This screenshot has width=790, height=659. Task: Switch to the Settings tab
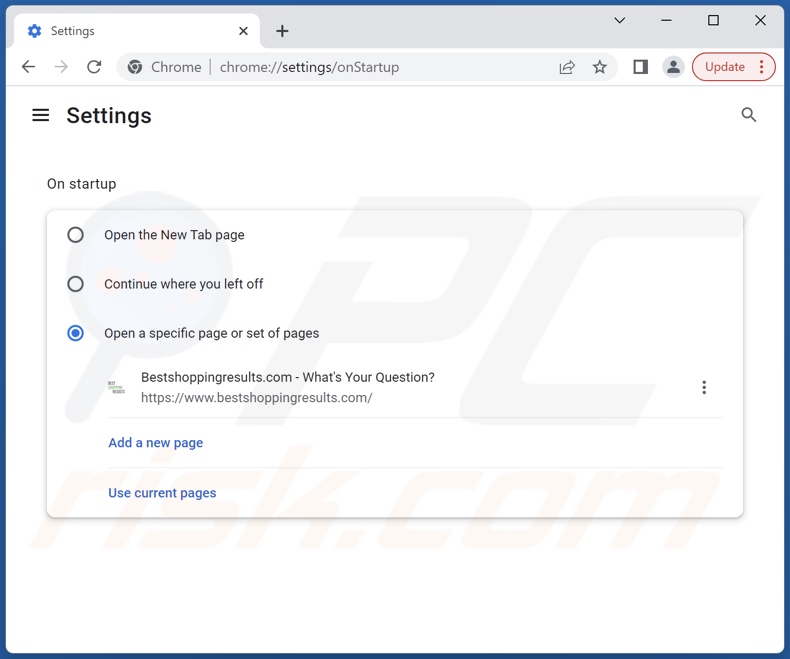tap(137, 31)
